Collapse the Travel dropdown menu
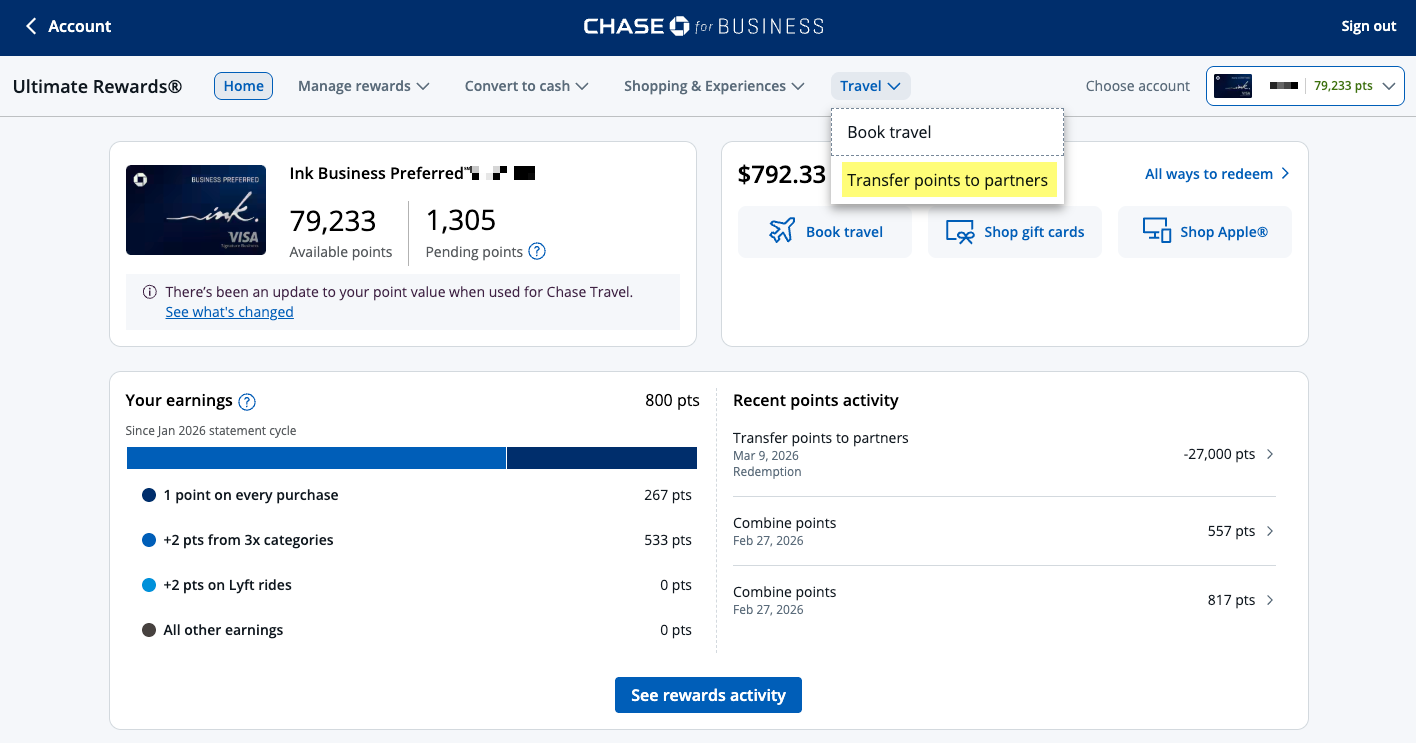This screenshot has height=743, width=1416. 870,85
